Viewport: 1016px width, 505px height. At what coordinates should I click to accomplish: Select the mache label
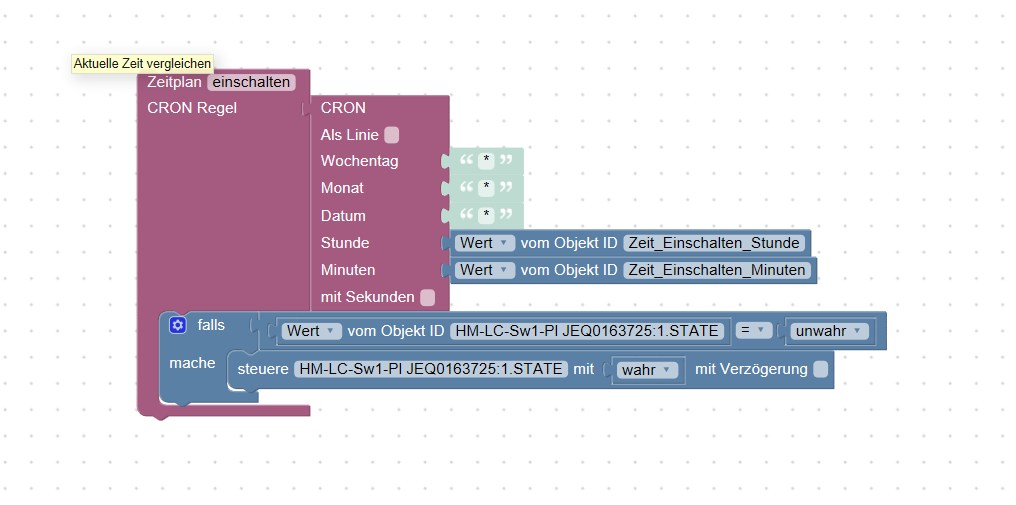192,363
